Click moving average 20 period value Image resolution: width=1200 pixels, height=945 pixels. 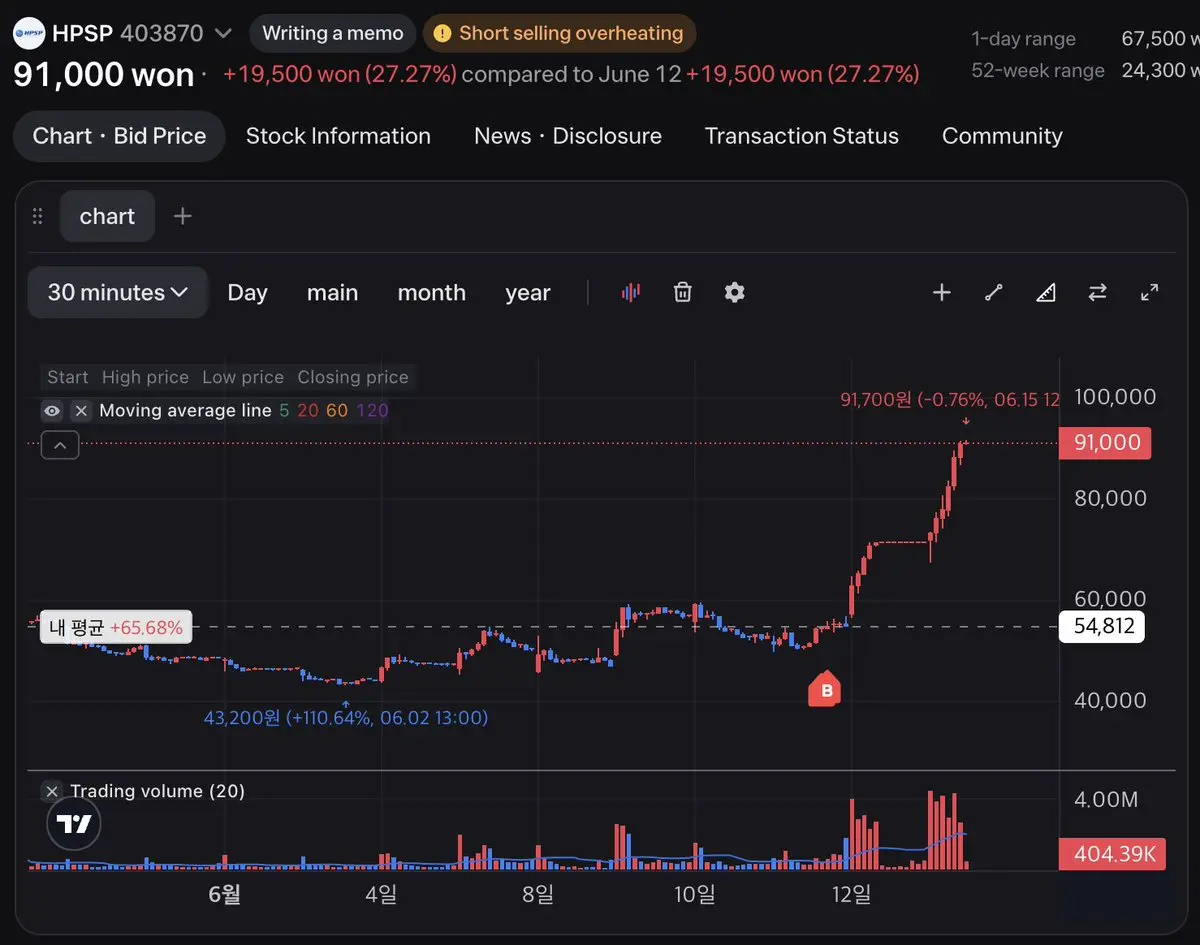[308, 410]
